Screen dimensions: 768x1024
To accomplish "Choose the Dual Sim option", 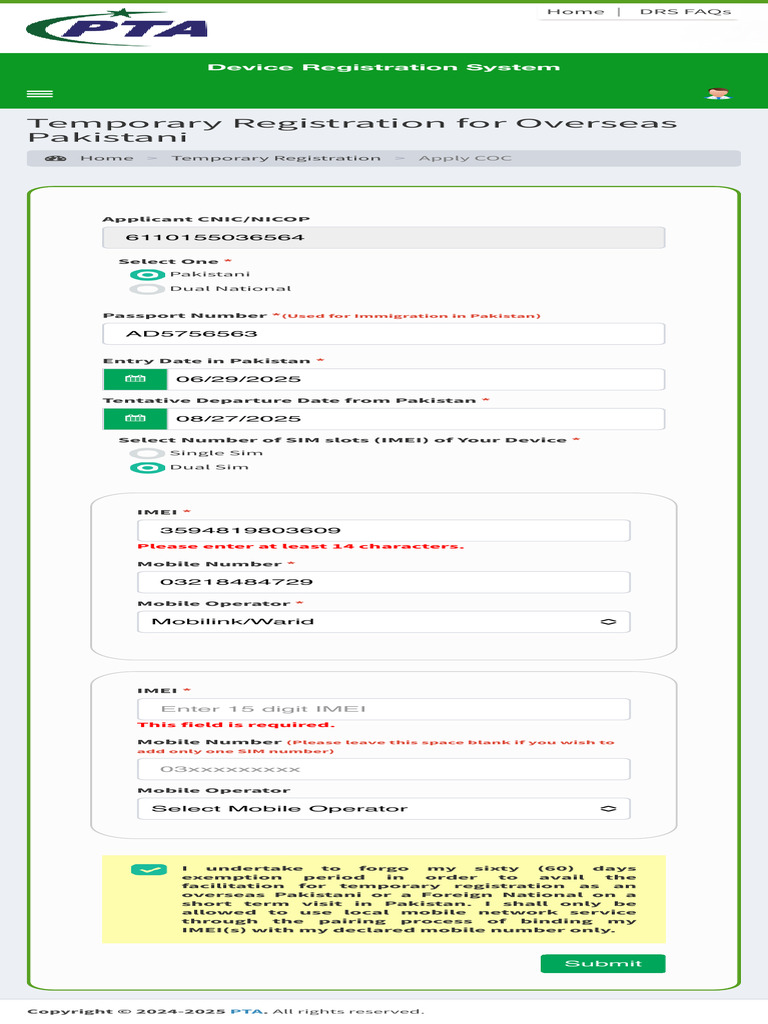I will (147, 468).
